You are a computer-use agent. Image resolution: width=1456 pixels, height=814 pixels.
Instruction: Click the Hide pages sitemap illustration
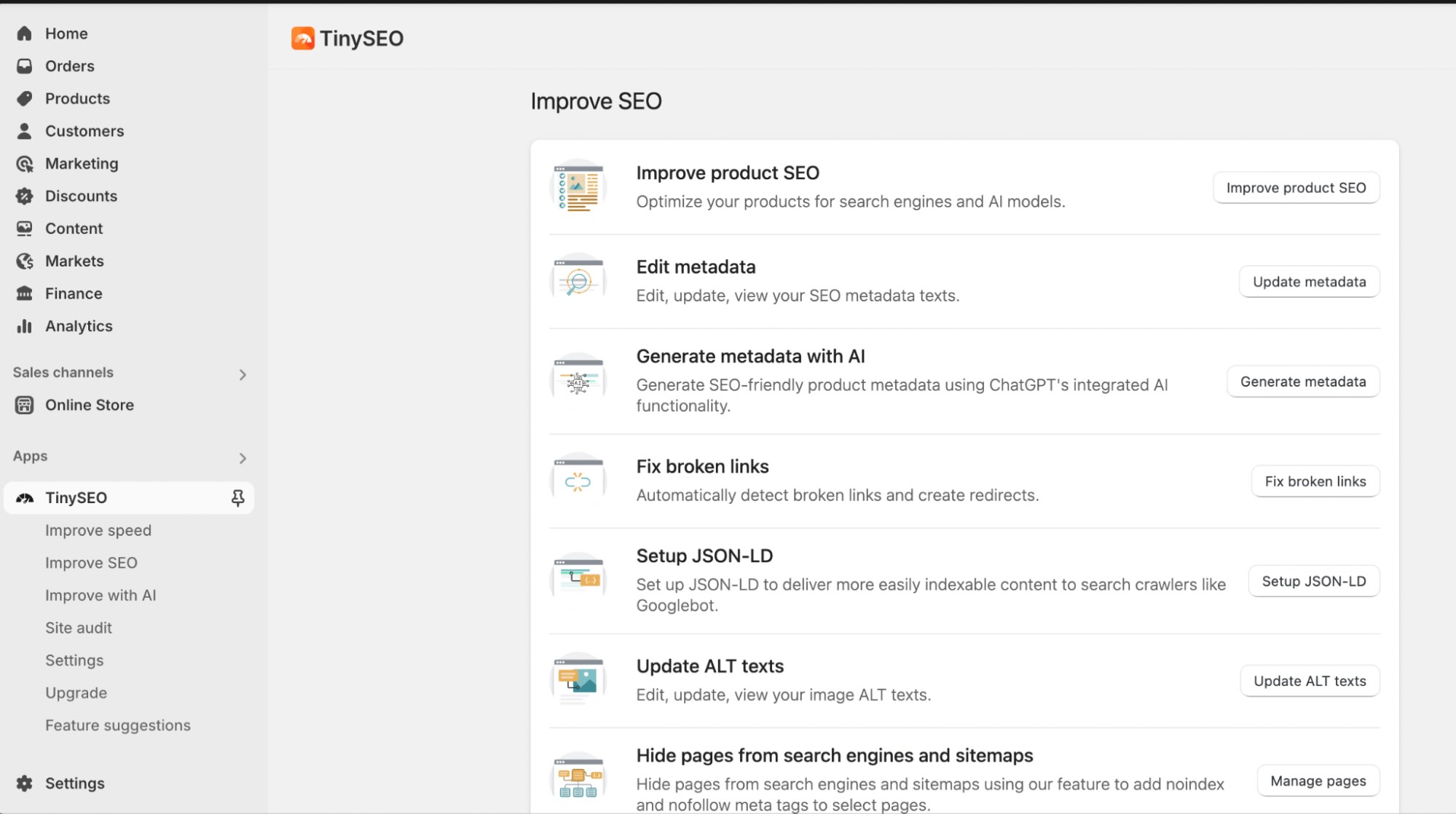coord(578,780)
